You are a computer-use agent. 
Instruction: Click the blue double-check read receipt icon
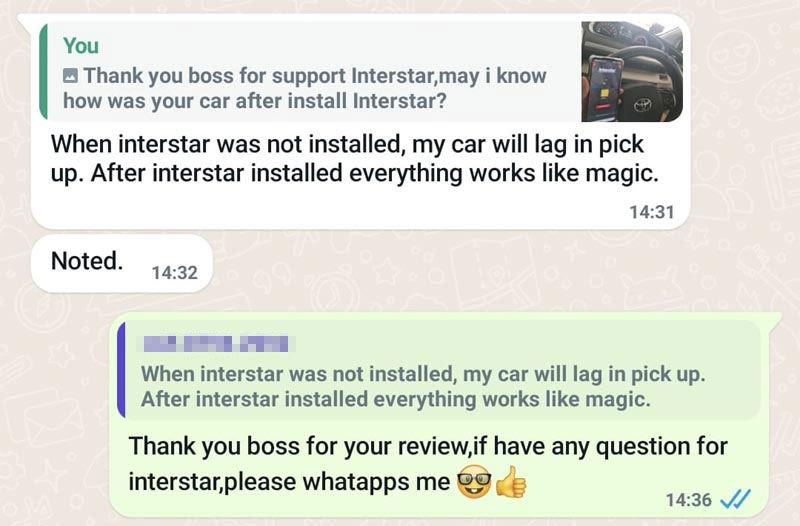tap(735, 499)
